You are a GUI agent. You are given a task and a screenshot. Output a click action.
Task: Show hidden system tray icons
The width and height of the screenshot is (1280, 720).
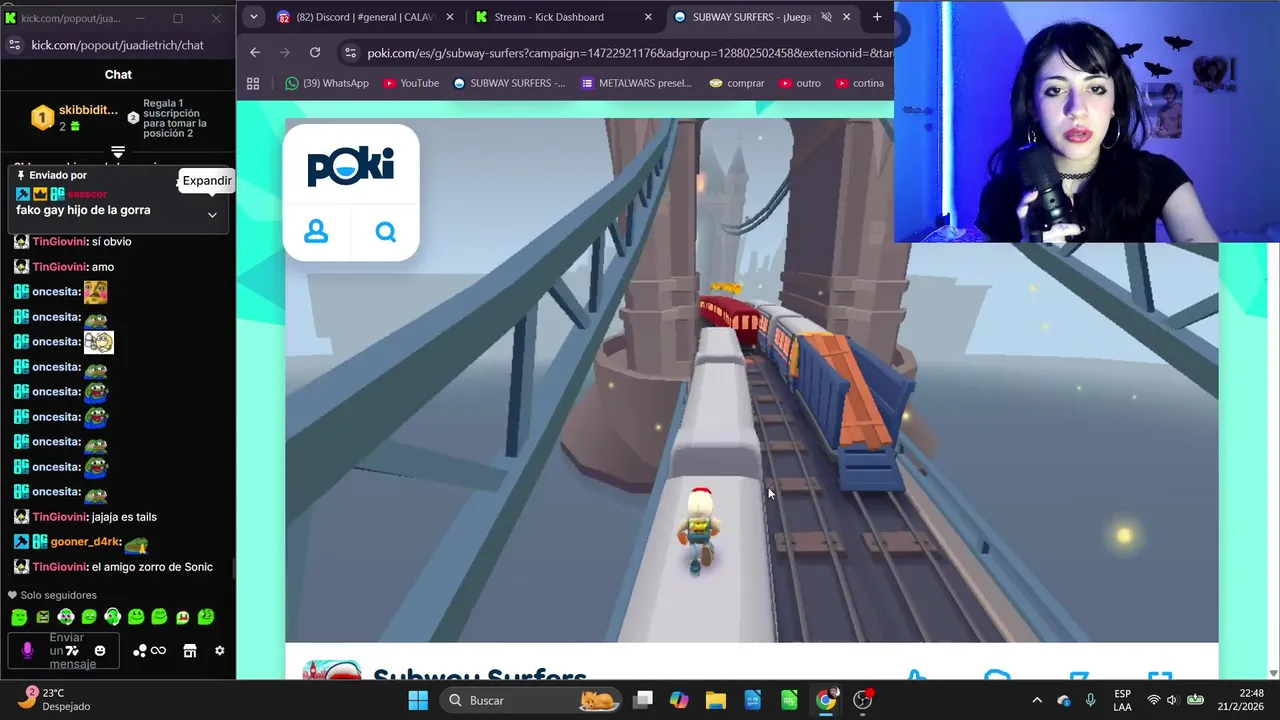tap(1037, 700)
